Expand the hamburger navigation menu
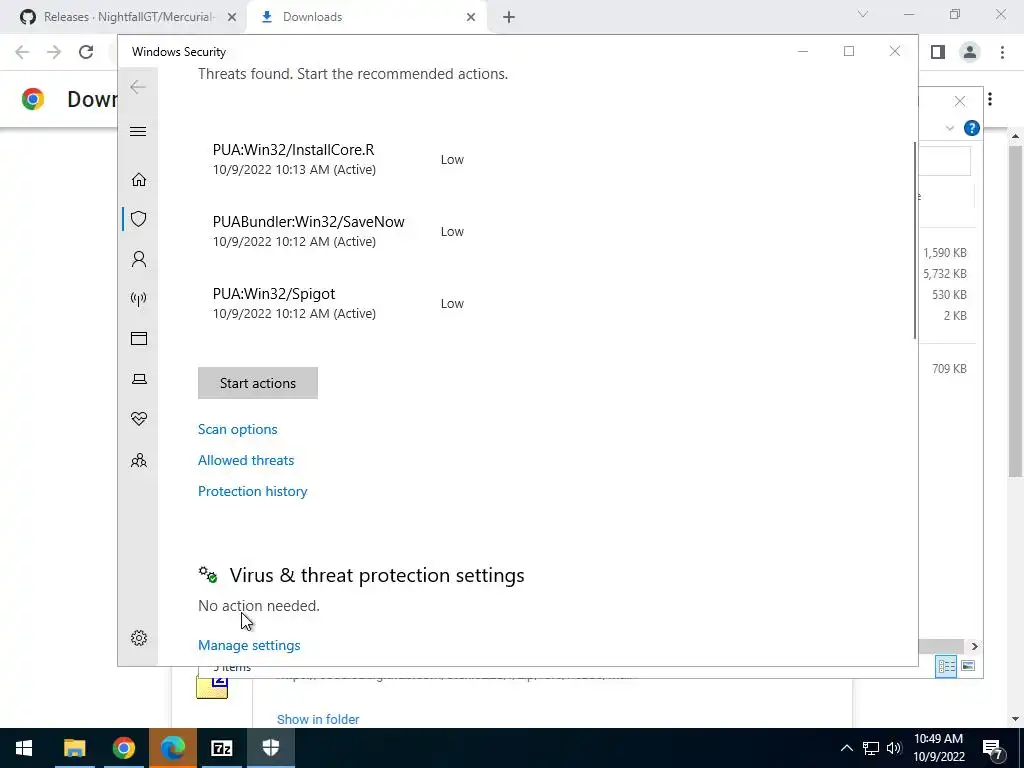This screenshot has width=1024, height=768. 138,131
